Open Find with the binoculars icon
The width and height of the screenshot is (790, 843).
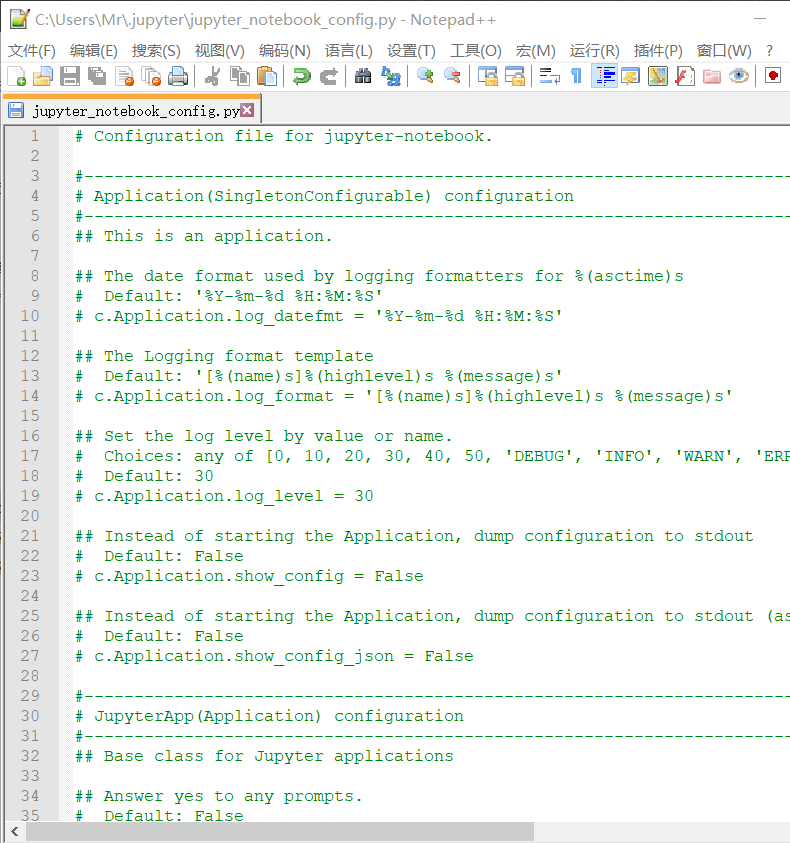coord(363,76)
